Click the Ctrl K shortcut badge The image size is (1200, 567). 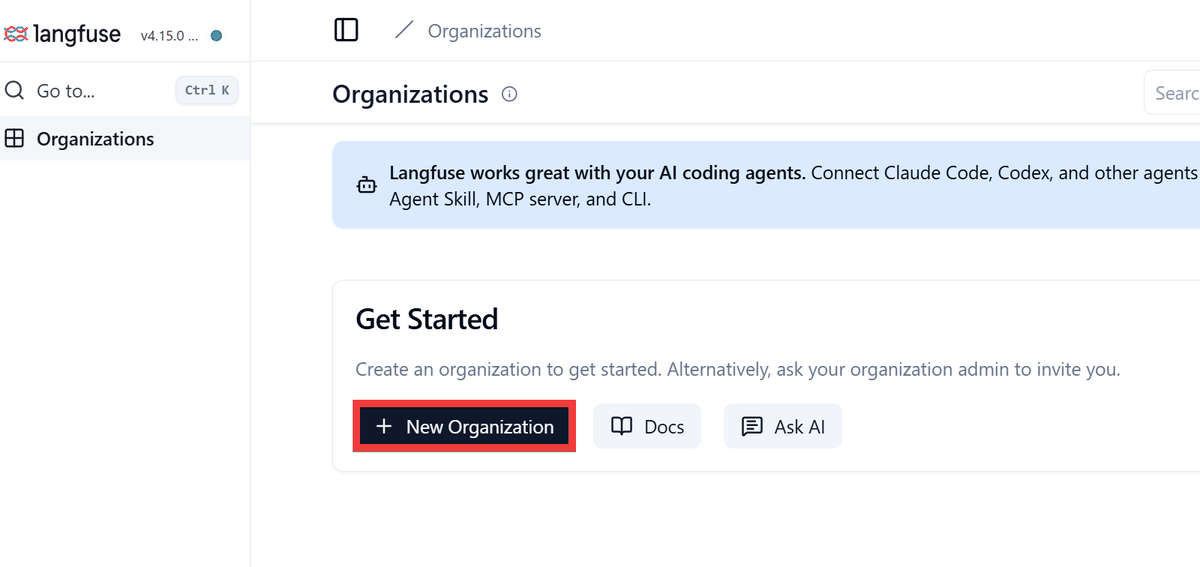(x=207, y=90)
